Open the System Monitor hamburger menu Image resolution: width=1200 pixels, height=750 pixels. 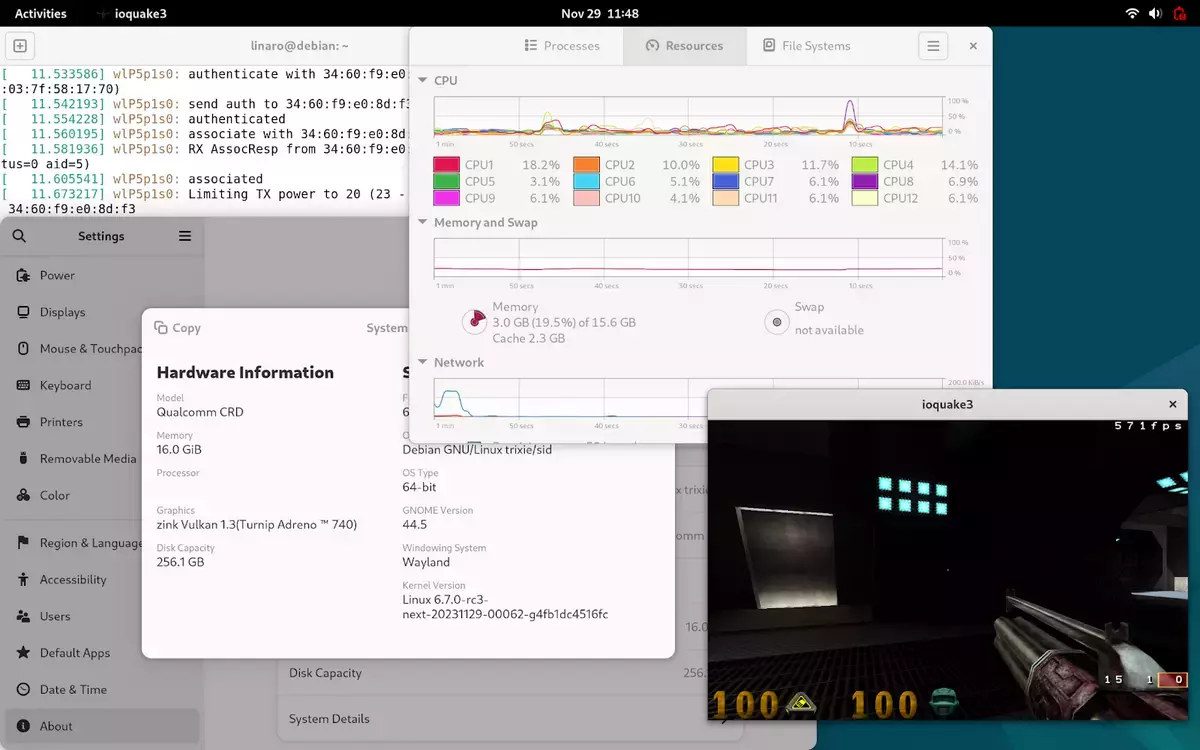coord(932,45)
